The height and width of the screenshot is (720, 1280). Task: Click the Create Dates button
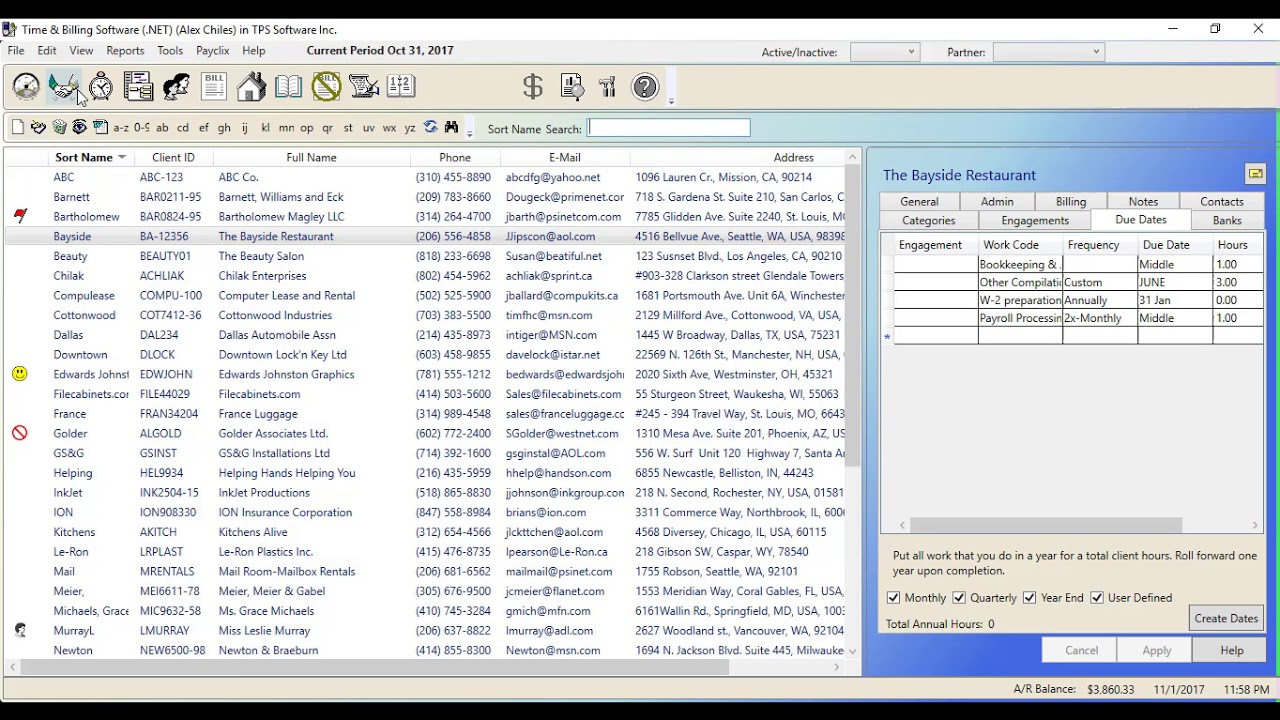pos(1226,618)
